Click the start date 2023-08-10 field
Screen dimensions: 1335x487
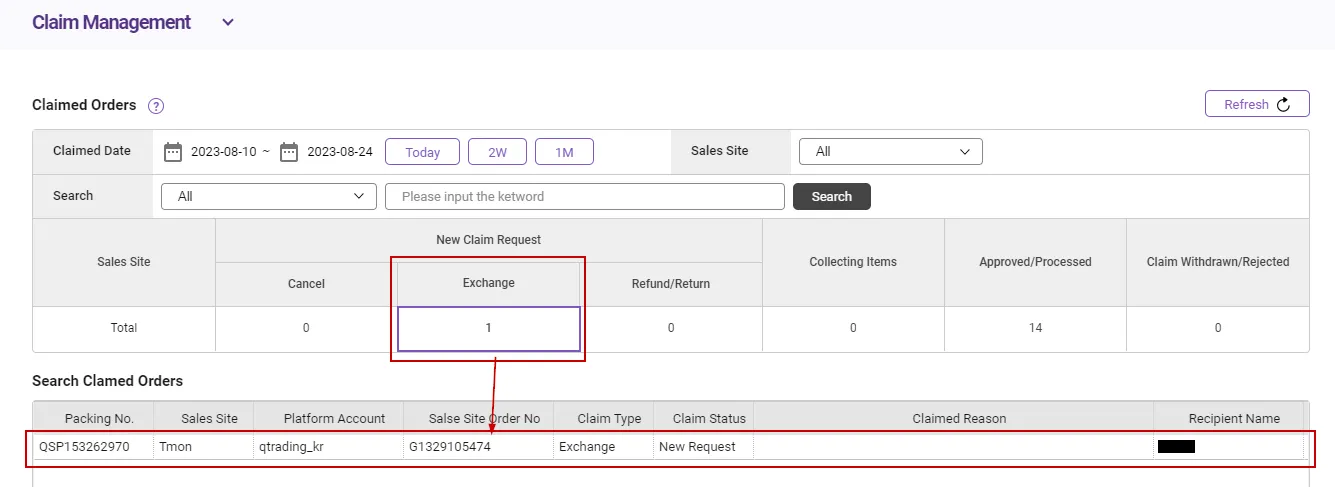[x=225, y=152]
